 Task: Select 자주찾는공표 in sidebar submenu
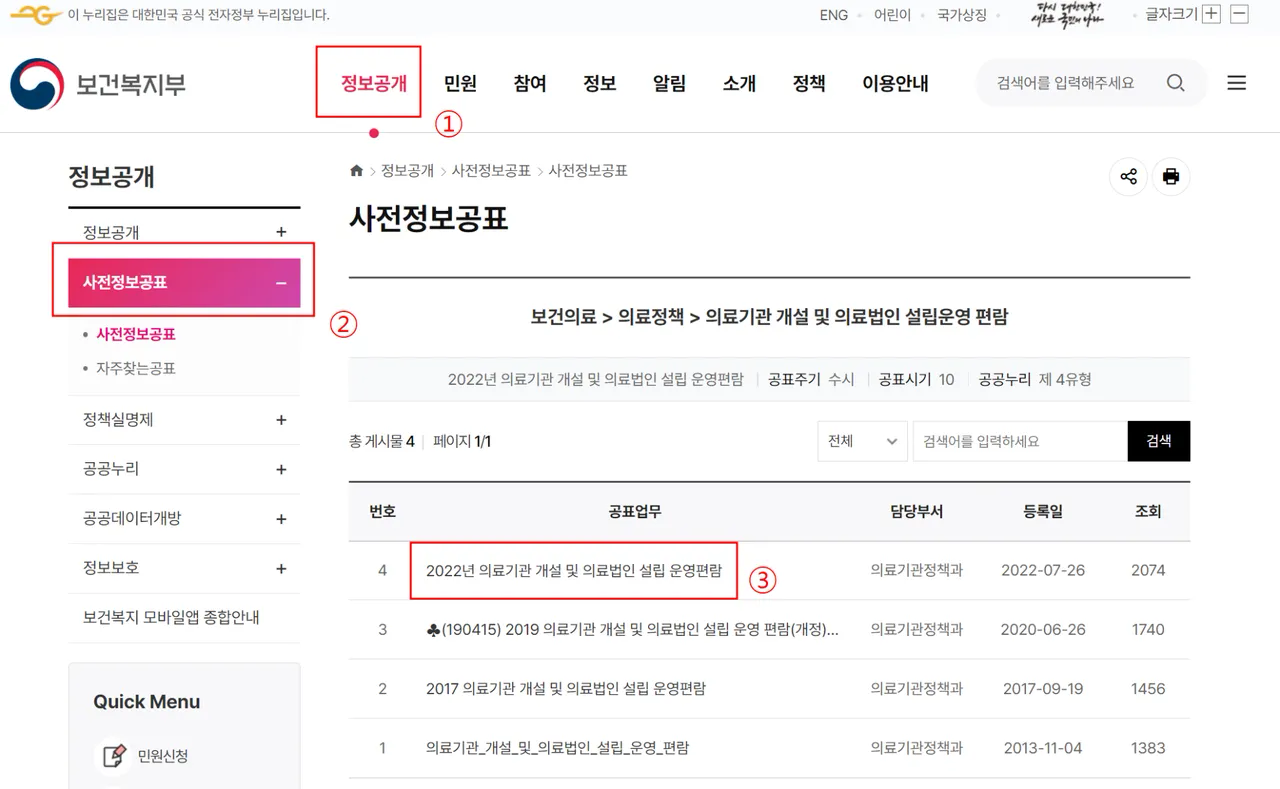coord(136,368)
